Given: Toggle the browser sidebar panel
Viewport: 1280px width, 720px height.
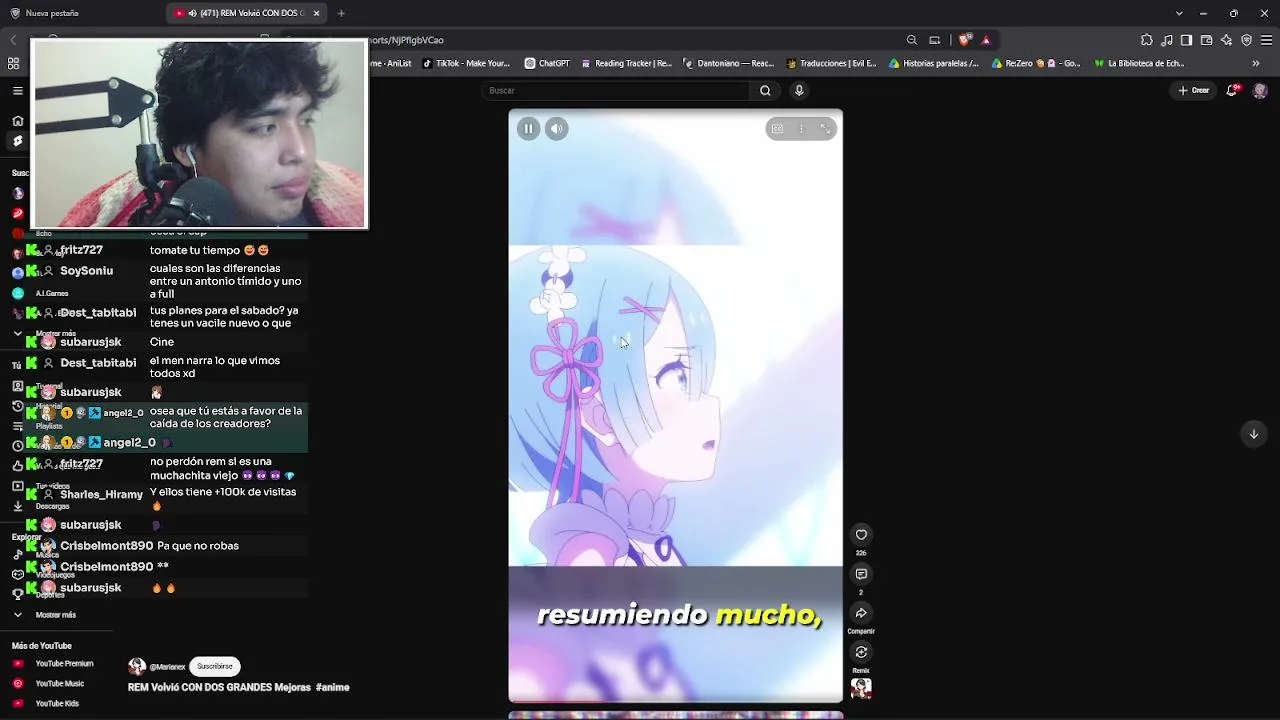Looking at the screenshot, I should coord(1186,40).
